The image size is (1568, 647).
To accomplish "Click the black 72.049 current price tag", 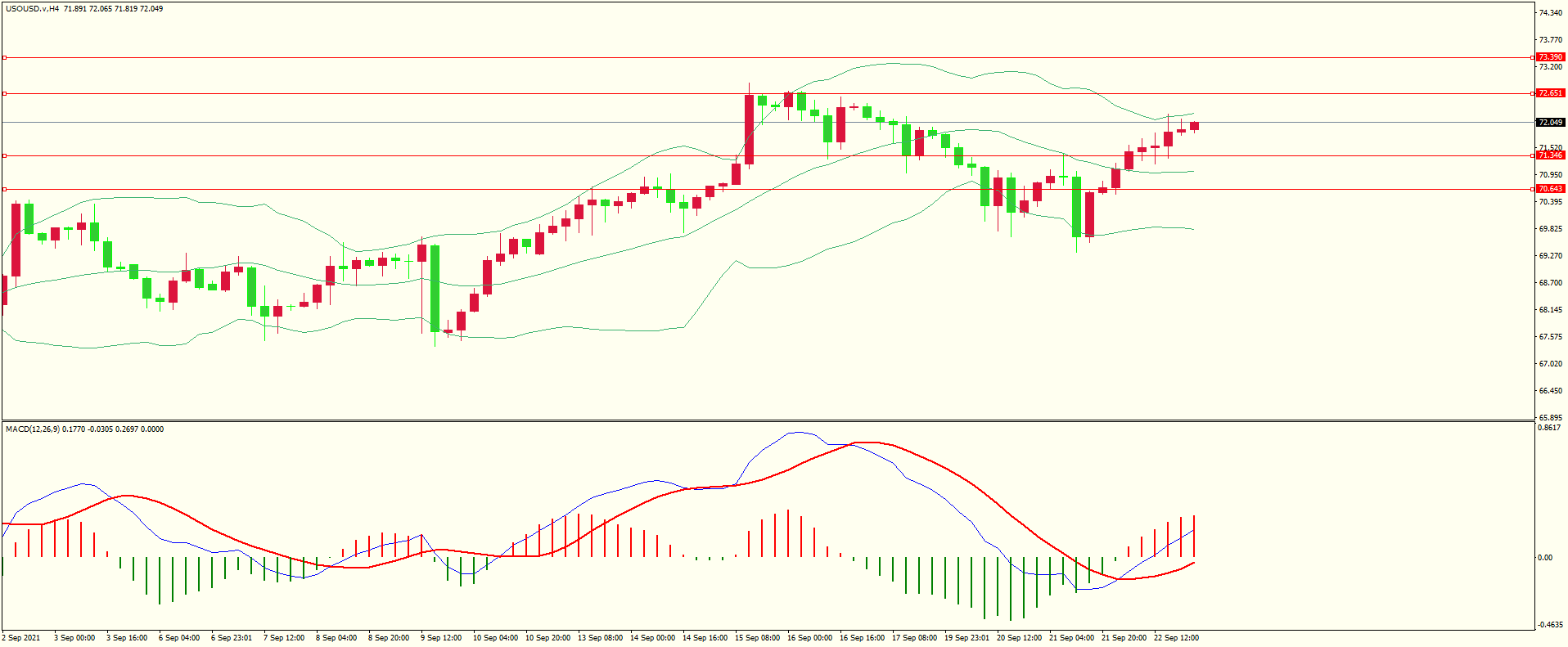I will (x=1550, y=123).
